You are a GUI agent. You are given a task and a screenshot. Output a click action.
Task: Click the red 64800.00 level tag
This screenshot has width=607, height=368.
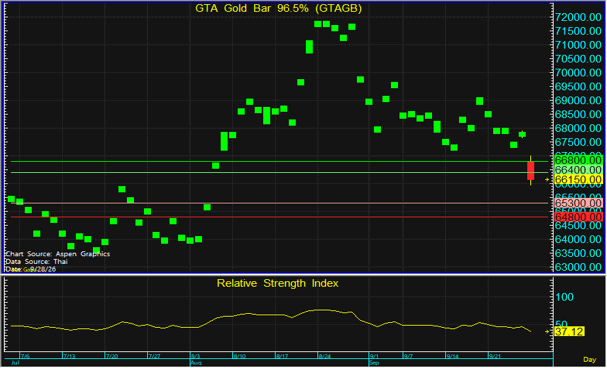pos(578,216)
